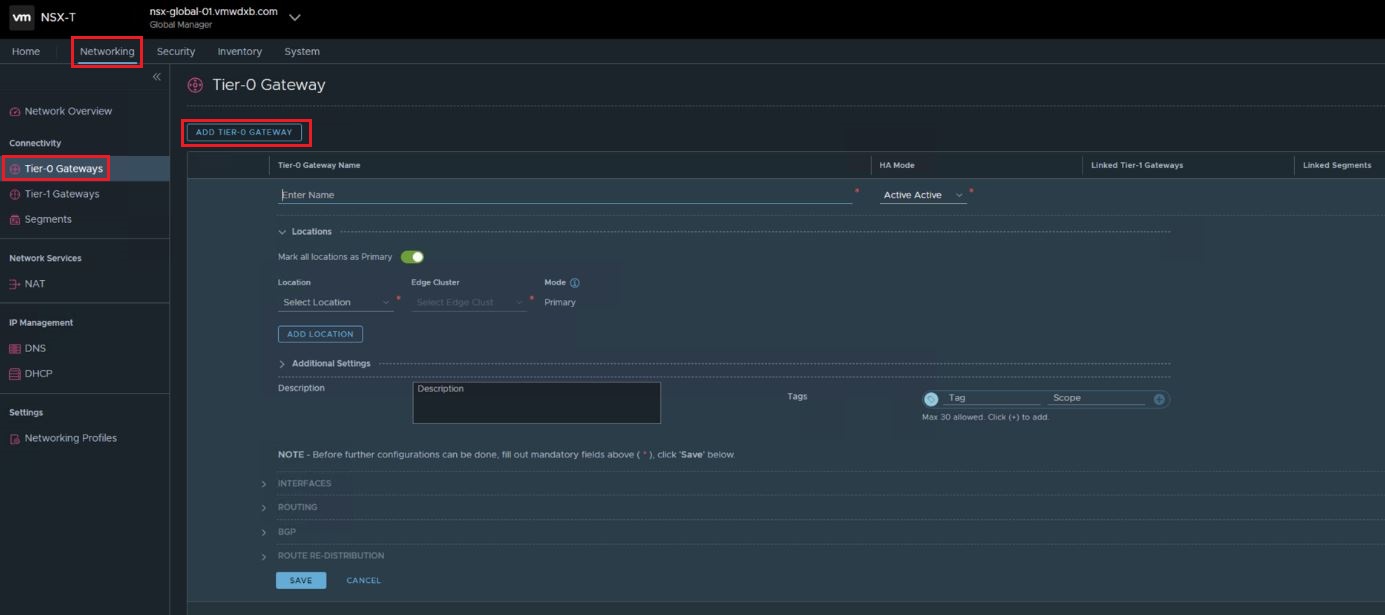Switch to the Security tab
The width and height of the screenshot is (1385, 615).
[176, 51]
